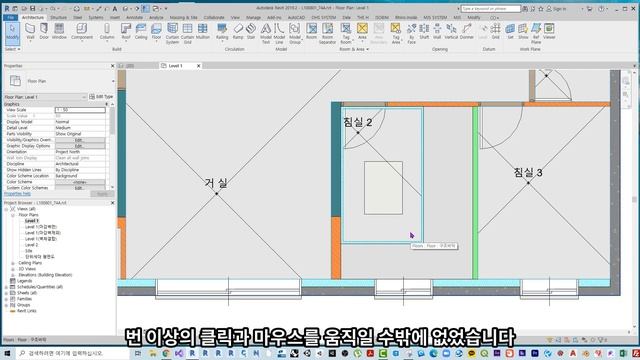The width and height of the screenshot is (640, 360).
Task: Open the File menu tab
Action: 11,18
